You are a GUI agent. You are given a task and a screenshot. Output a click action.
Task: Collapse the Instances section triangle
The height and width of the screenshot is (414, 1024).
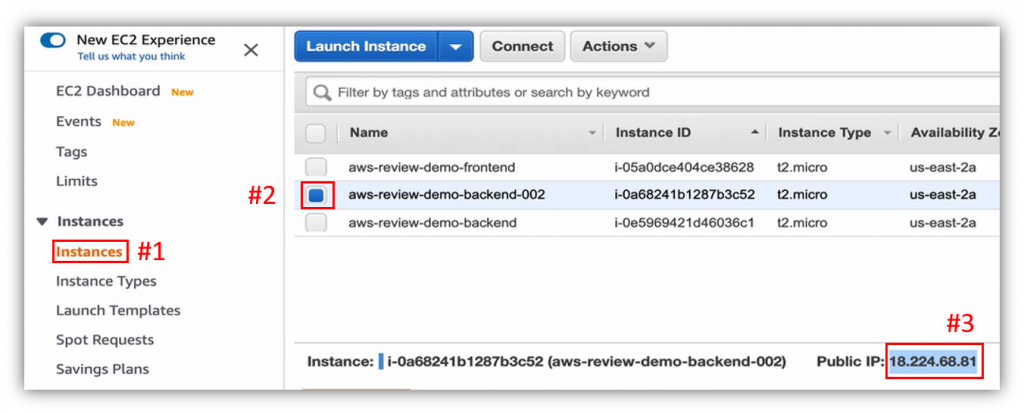[x=42, y=222]
